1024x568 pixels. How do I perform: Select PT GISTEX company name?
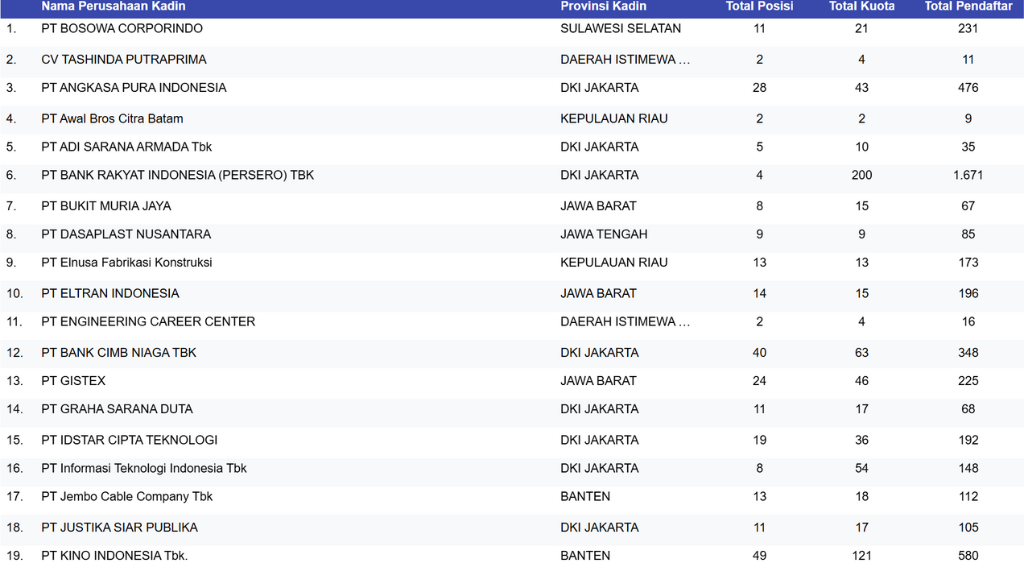point(74,381)
